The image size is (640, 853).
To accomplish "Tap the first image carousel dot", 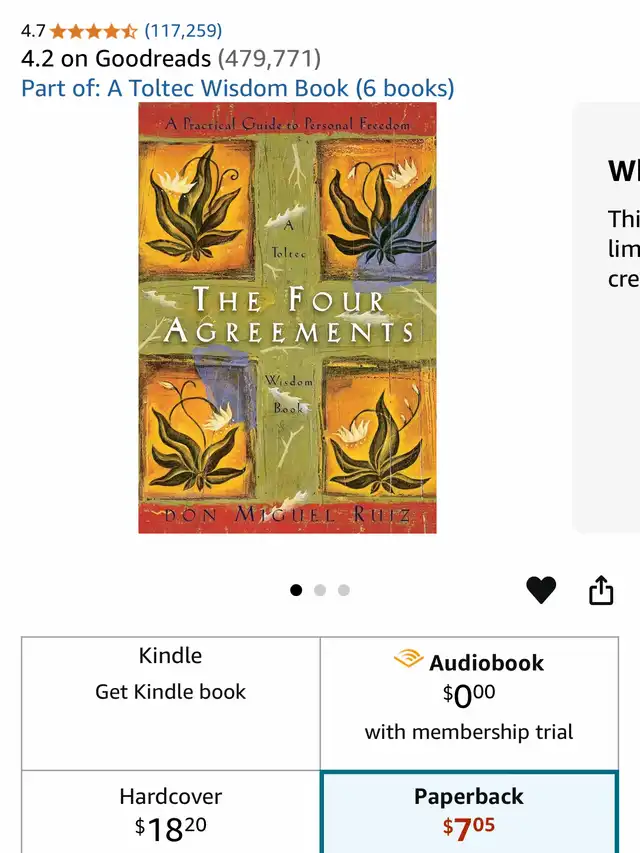I will pyautogui.click(x=296, y=590).
